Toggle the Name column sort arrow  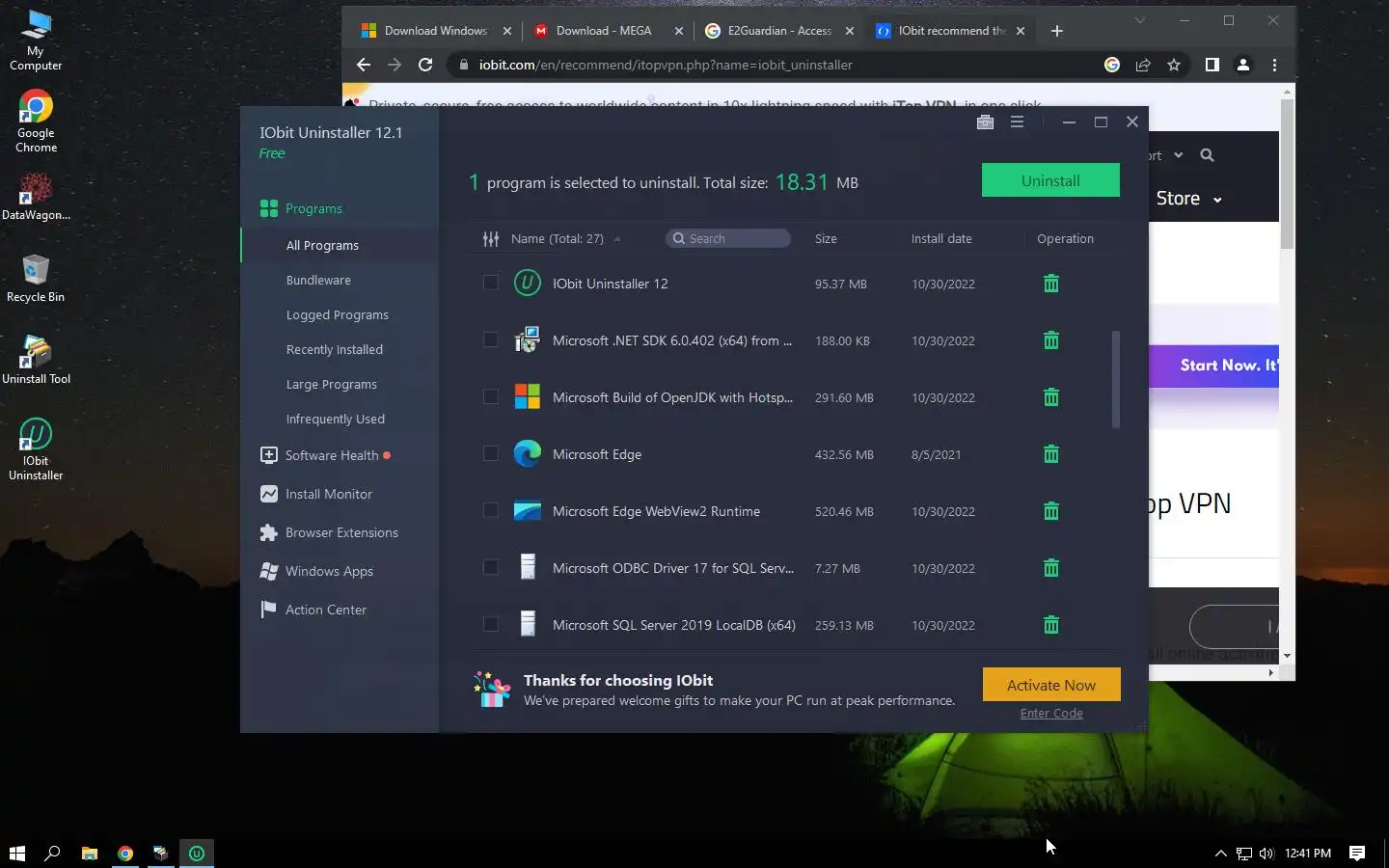click(617, 239)
